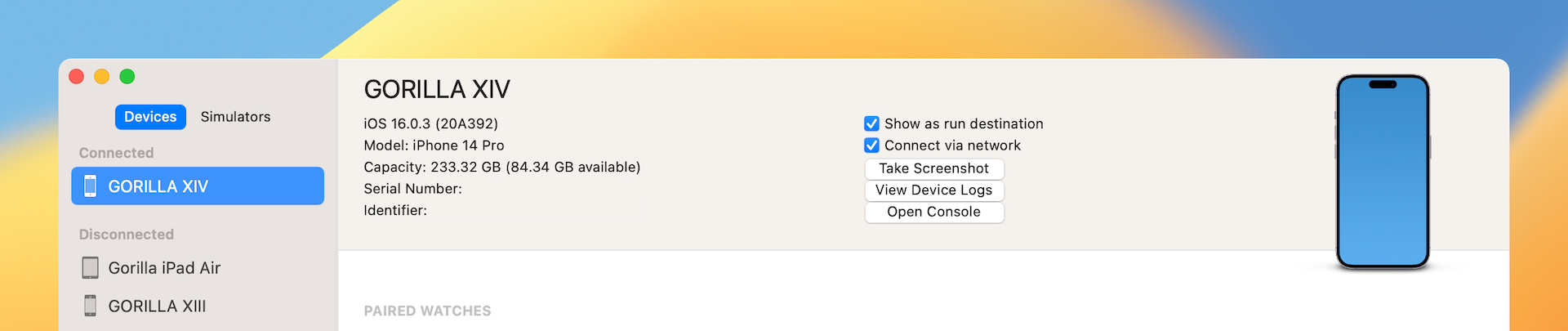This screenshot has width=1568, height=331.
Task: Click the iPhone 14 Pro device image
Action: (1382, 172)
